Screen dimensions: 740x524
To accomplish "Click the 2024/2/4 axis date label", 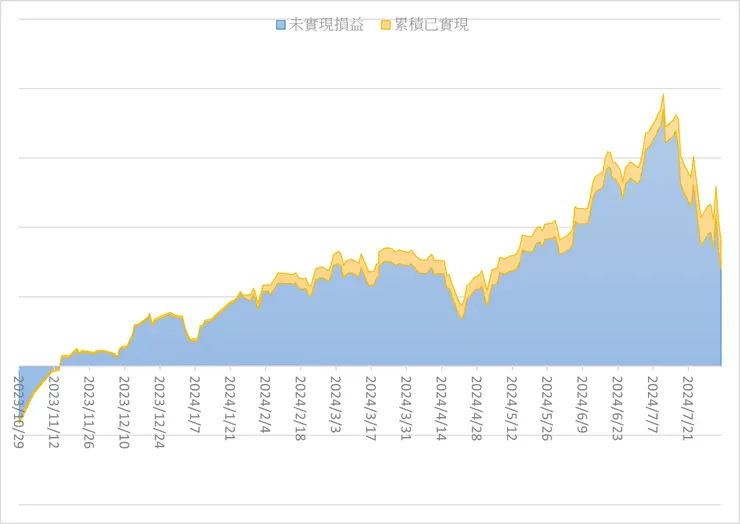I will (265, 405).
